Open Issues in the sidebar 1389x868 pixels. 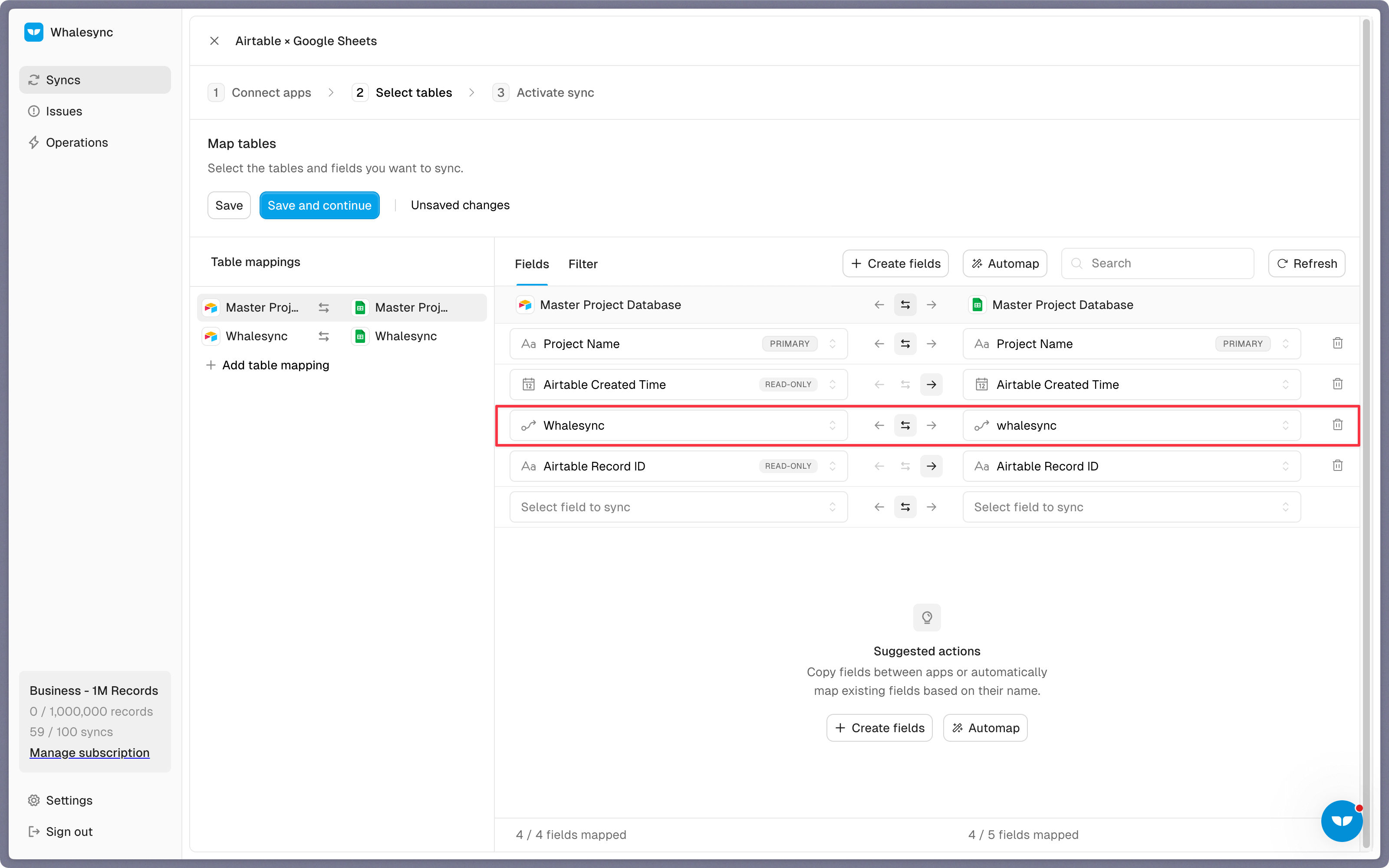point(95,112)
